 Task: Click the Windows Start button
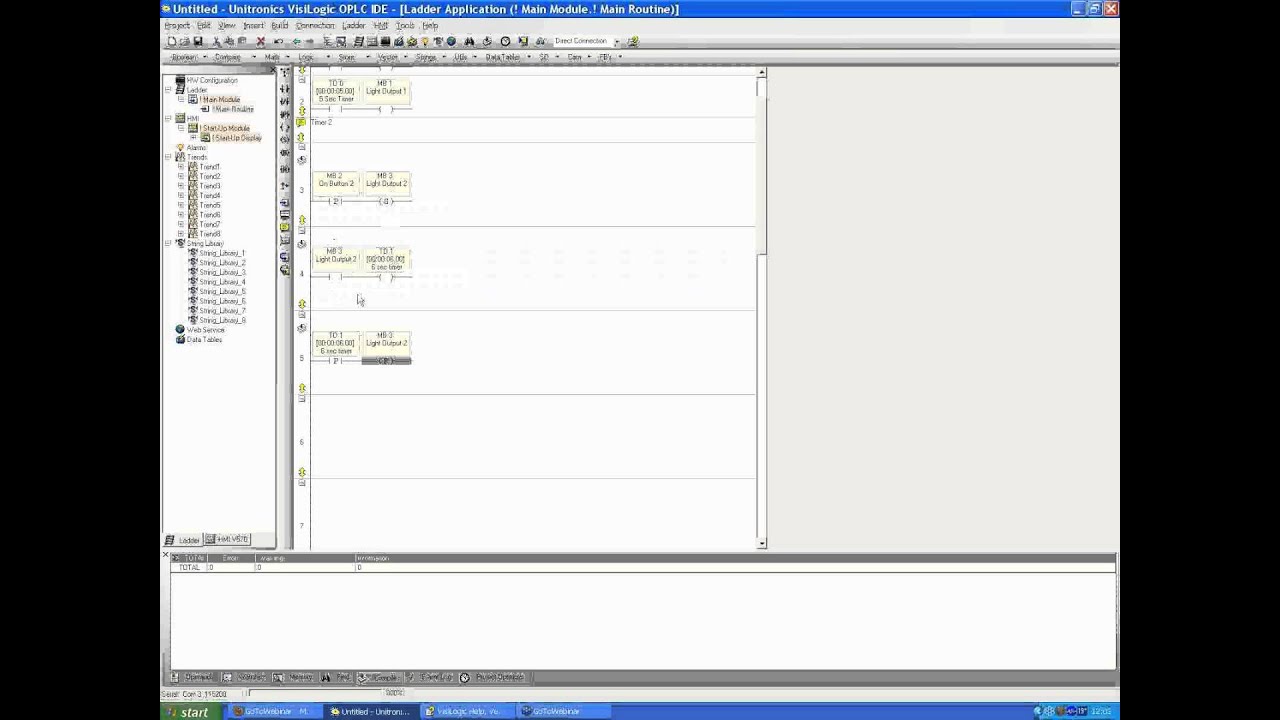pyautogui.click(x=189, y=711)
